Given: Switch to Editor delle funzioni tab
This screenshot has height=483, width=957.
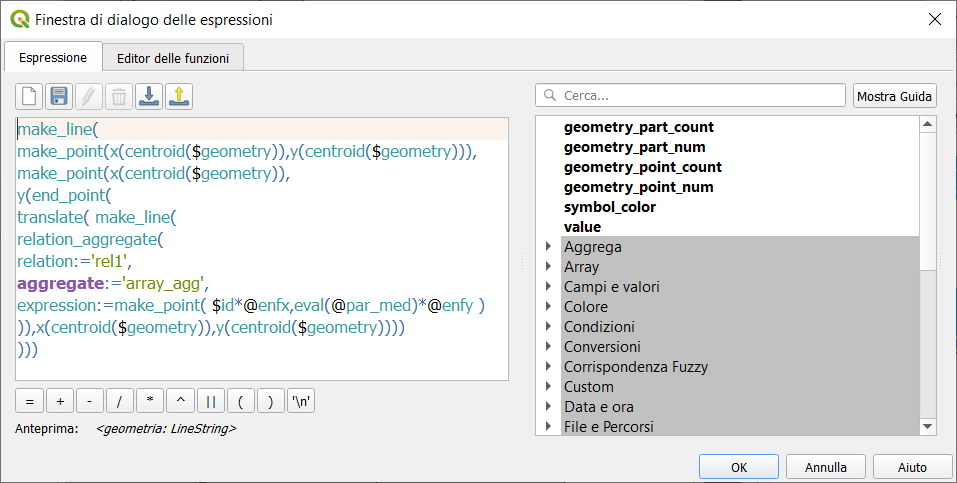Looking at the screenshot, I should pyautogui.click(x=172, y=58).
